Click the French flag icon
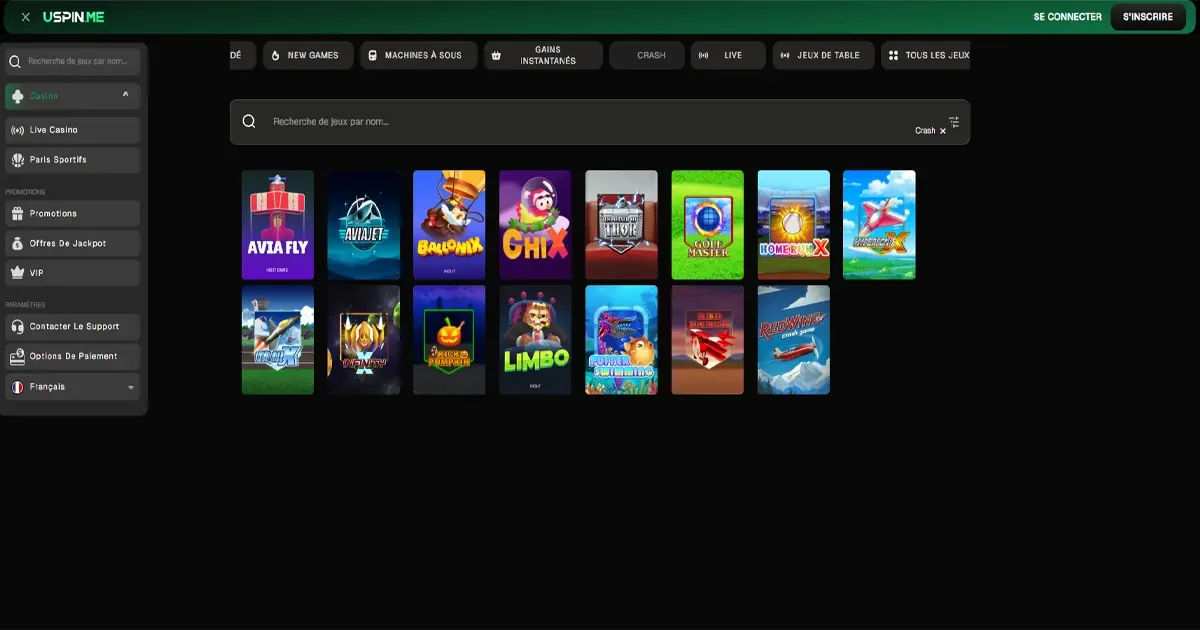Image resolution: width=1200 pixels, height=630 pixels. point(17,387)
